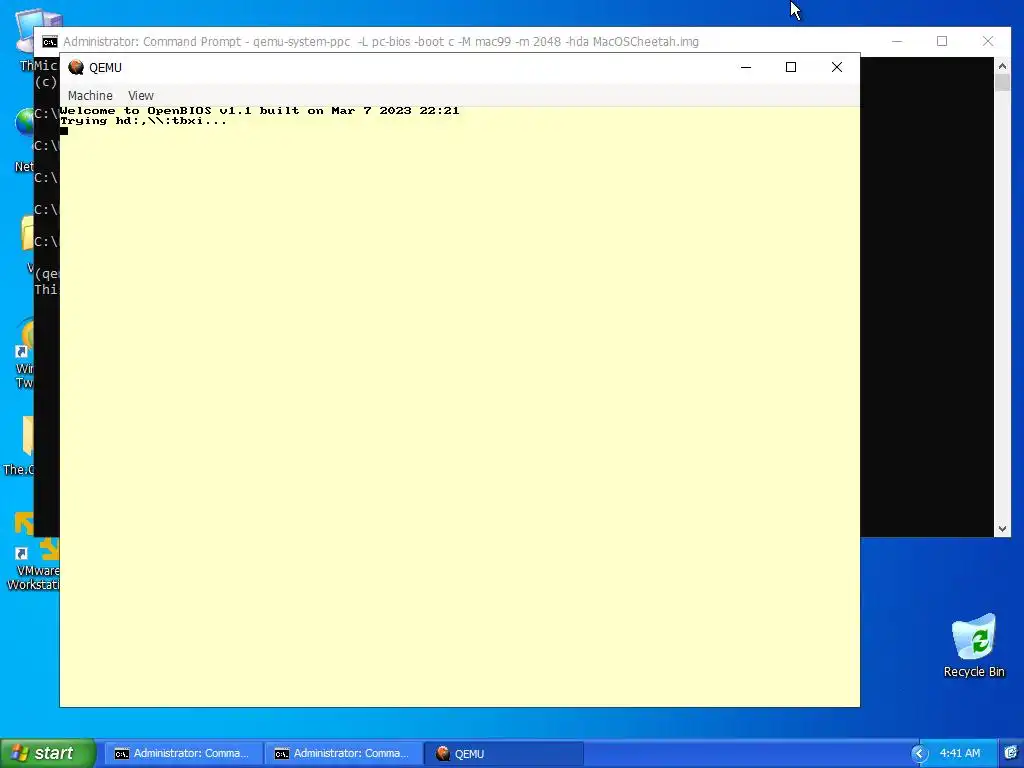Click the Command Prompt scrollbar down arrow
Screen dimensions: 1024x768
1002,529
